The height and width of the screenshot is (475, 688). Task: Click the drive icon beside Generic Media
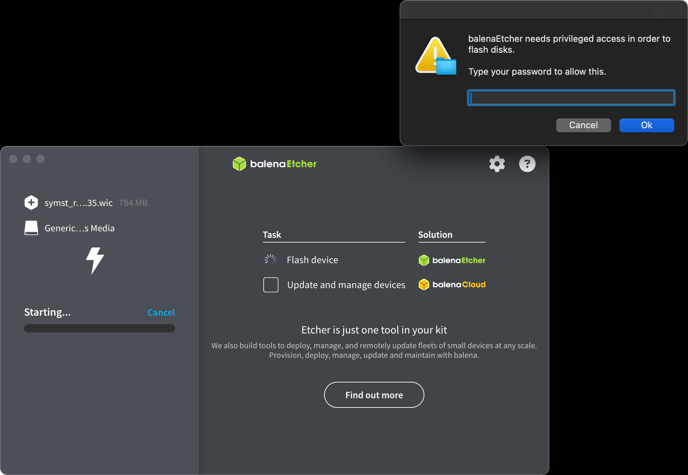31,228
